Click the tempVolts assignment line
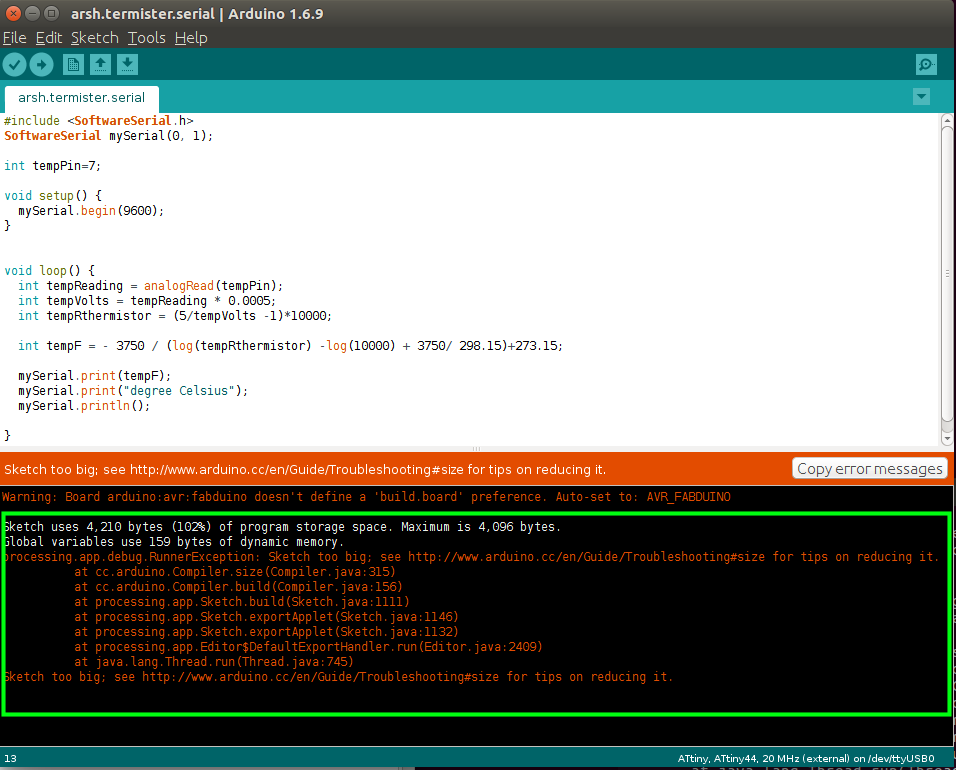Viewport: 956px width, 770px height. coord(146,301)
